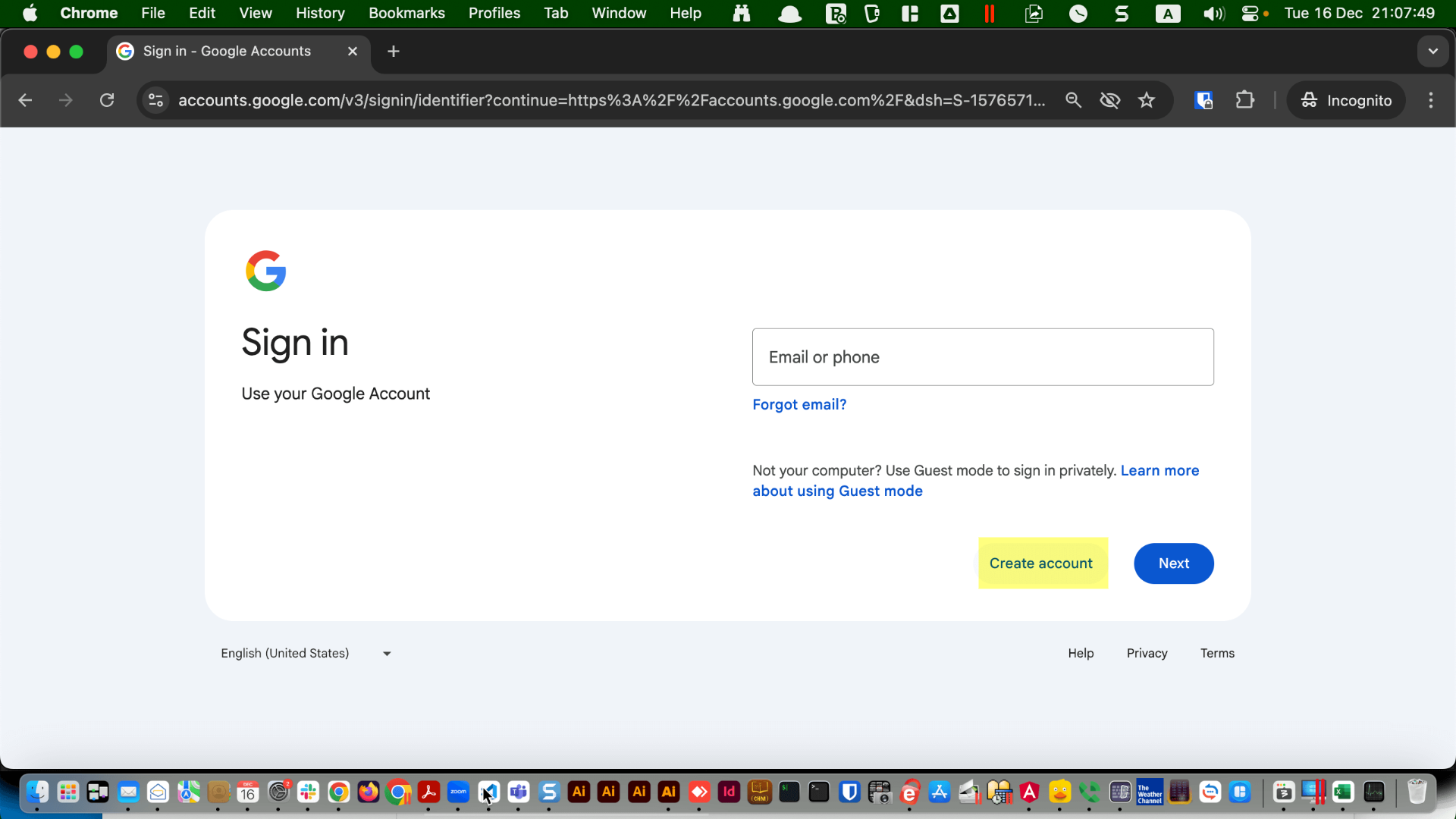The height and width of the screenshot is (819, 1456).
Task: Open Adobe Acrobat from the dock
Action: 428,792
